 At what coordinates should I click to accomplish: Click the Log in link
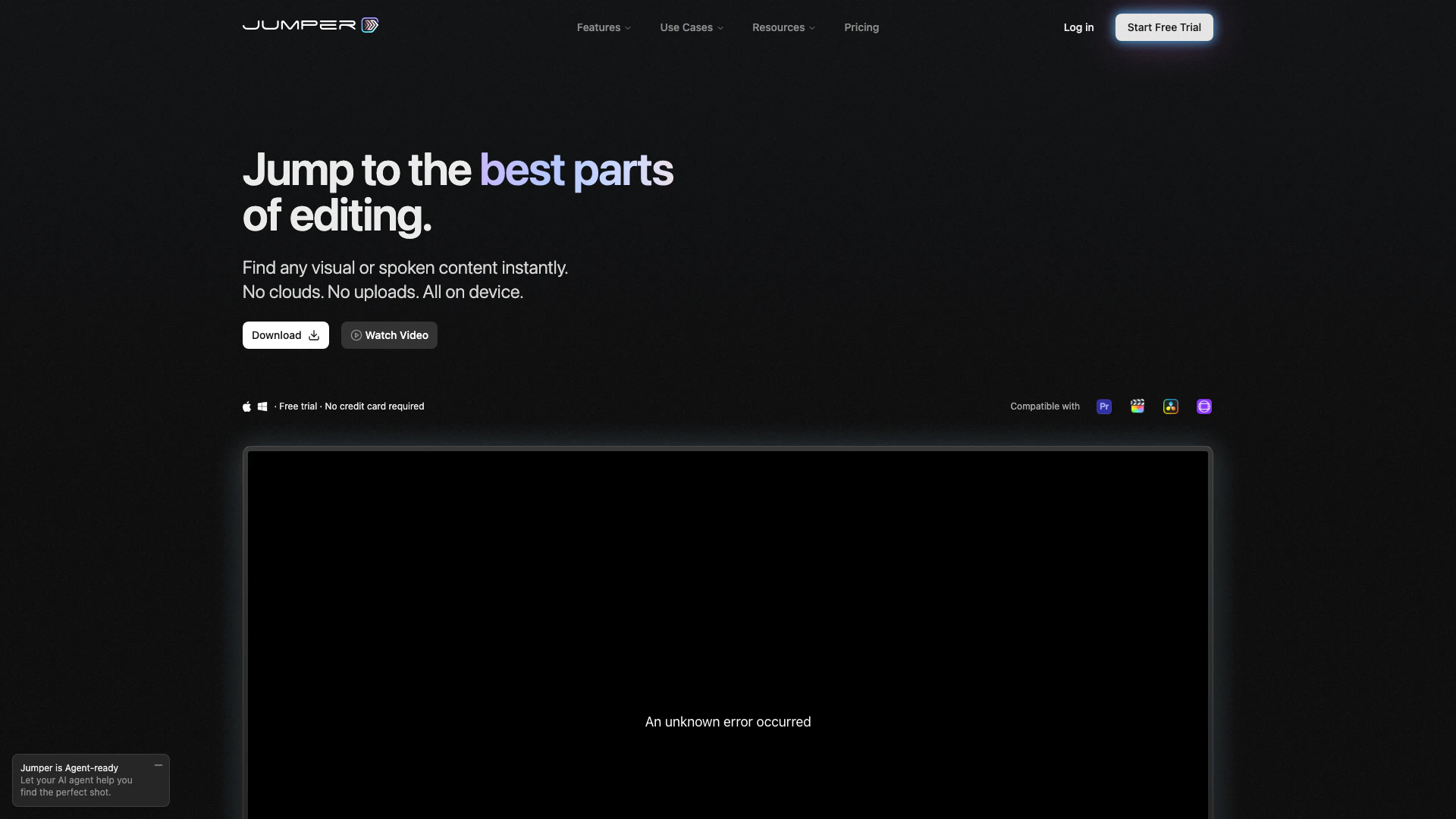(1078, 27)
